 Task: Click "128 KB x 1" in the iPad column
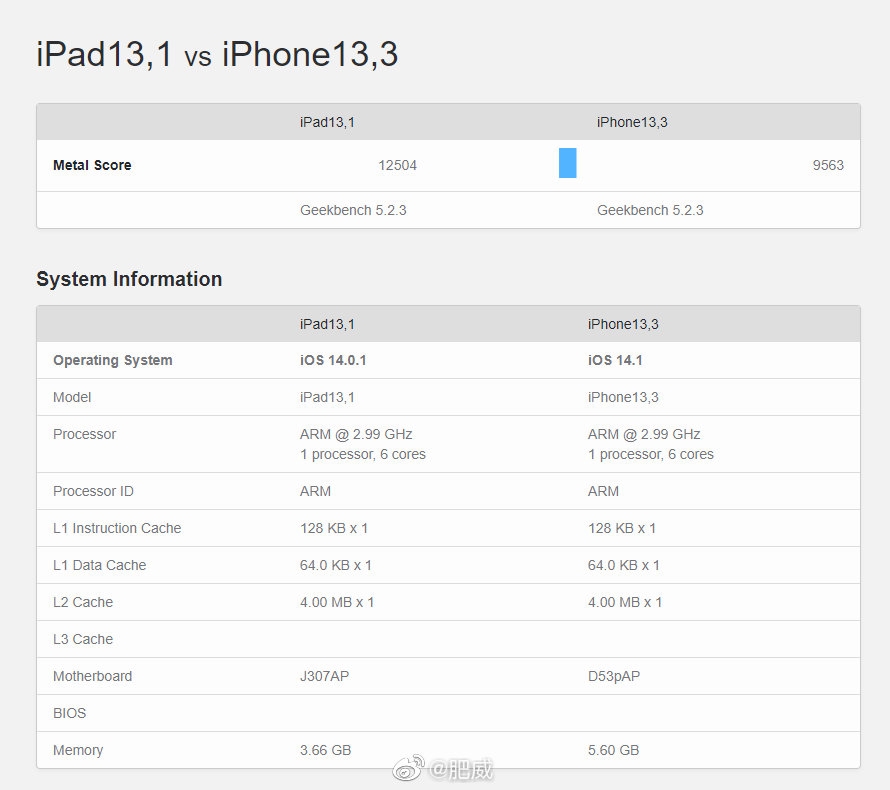pos(334,528)
